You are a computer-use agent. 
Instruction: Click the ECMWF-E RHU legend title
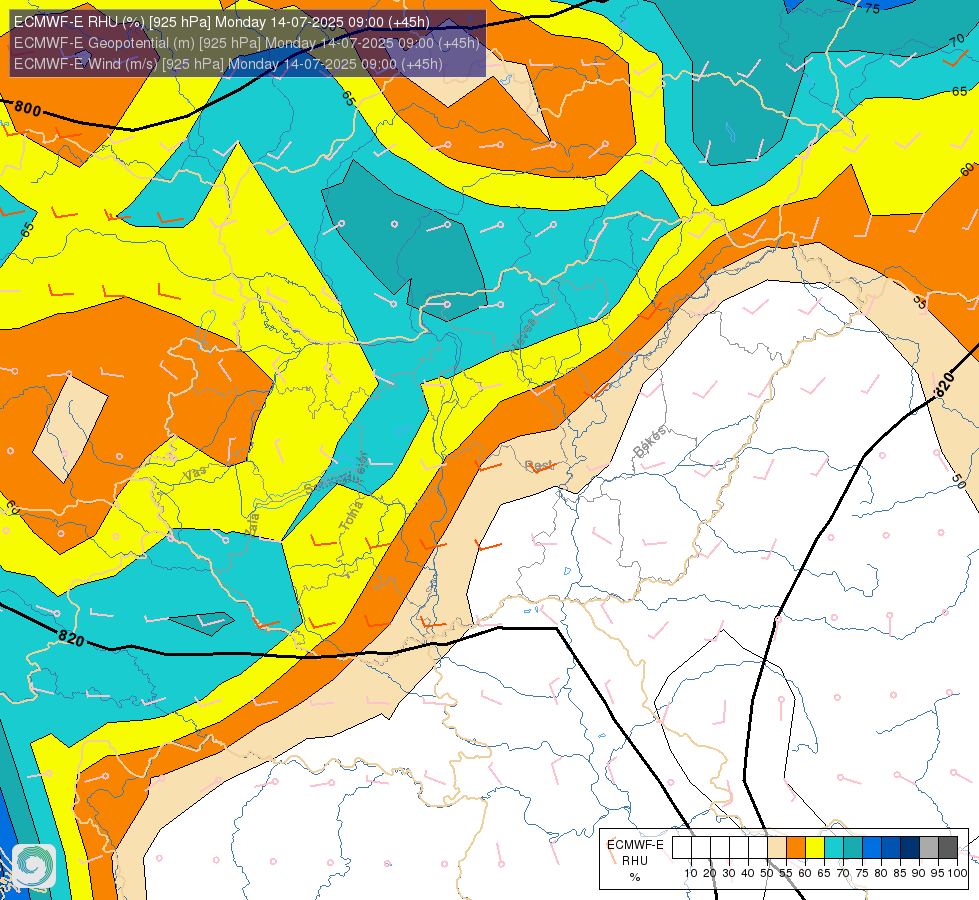tap(635, 853)
